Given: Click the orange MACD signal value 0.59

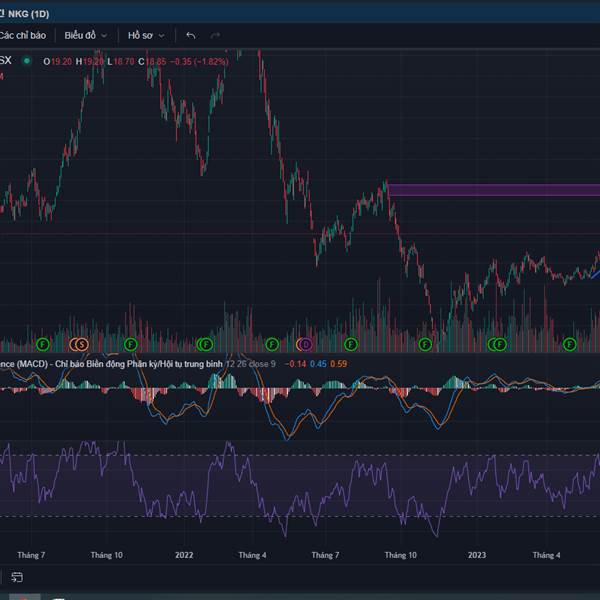Looking at the screenshot, I should coord(338,363).
